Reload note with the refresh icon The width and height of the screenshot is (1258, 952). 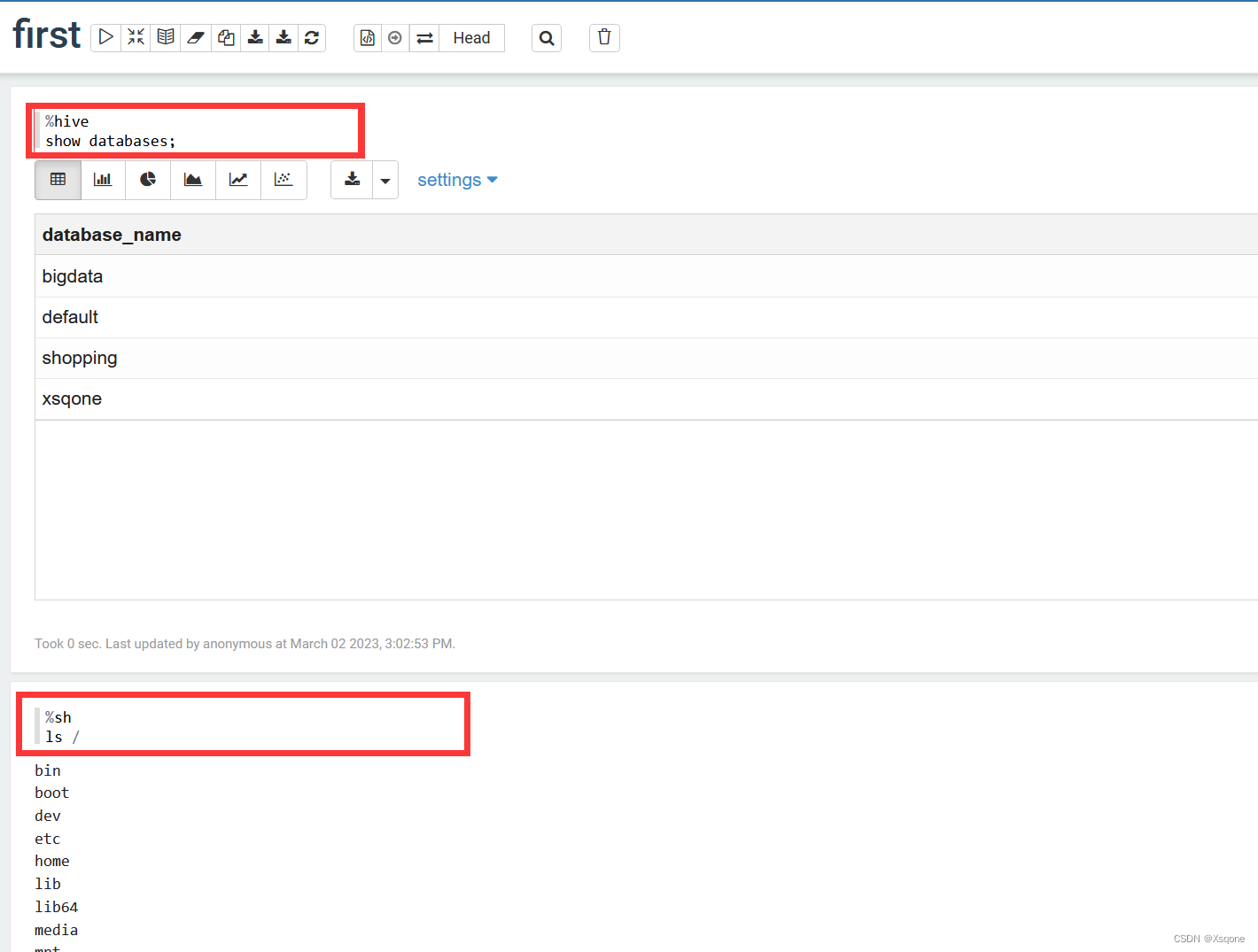(312, 37)
